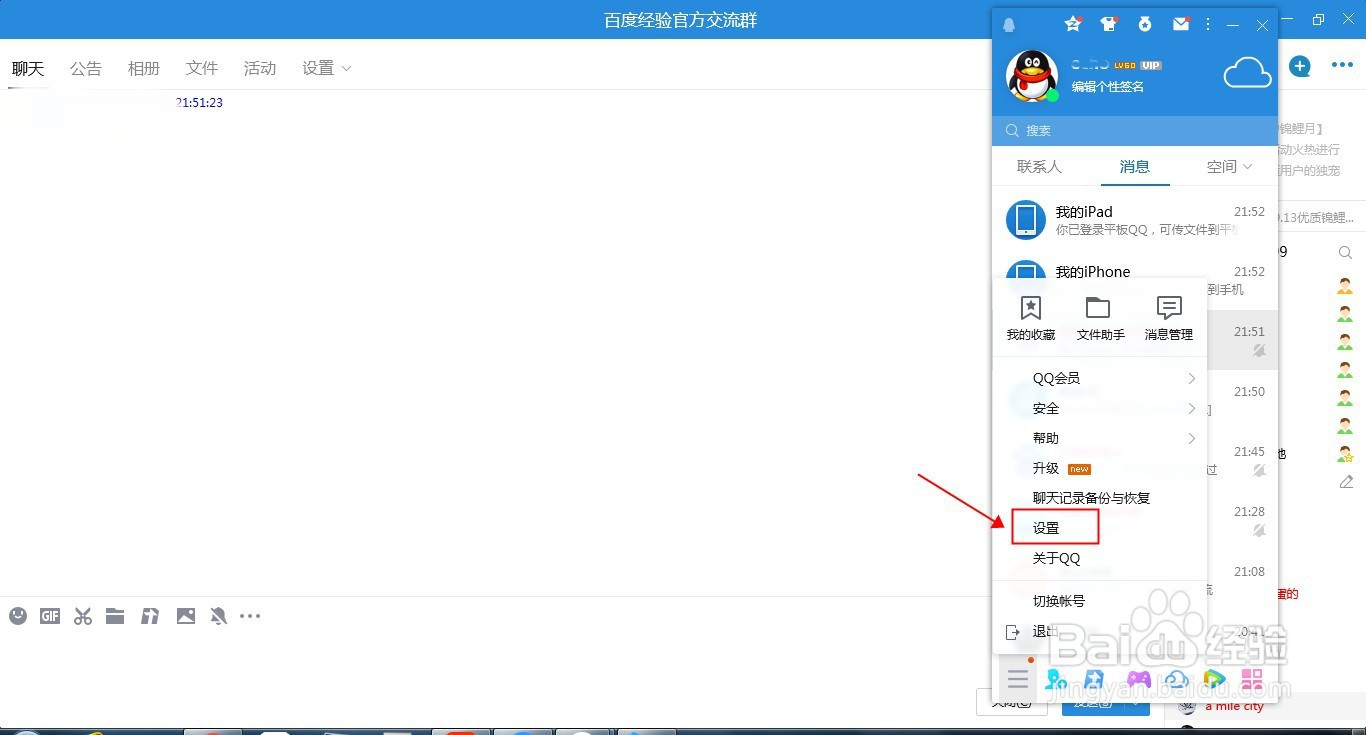The width and height of the screenshot is (1366, 735).
Task: Click the QQ panel search box
Action: (x=1135, y=130)
